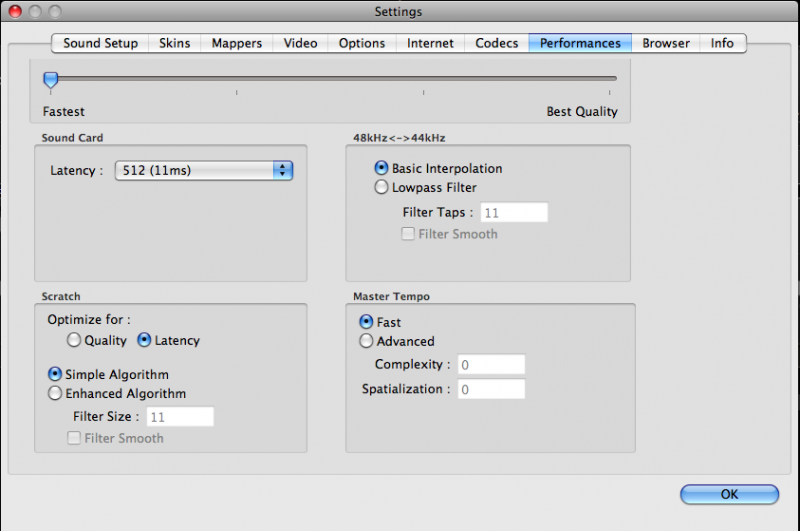
Task: Switch to the Skins tab
Action: click(x=174, y=43)
